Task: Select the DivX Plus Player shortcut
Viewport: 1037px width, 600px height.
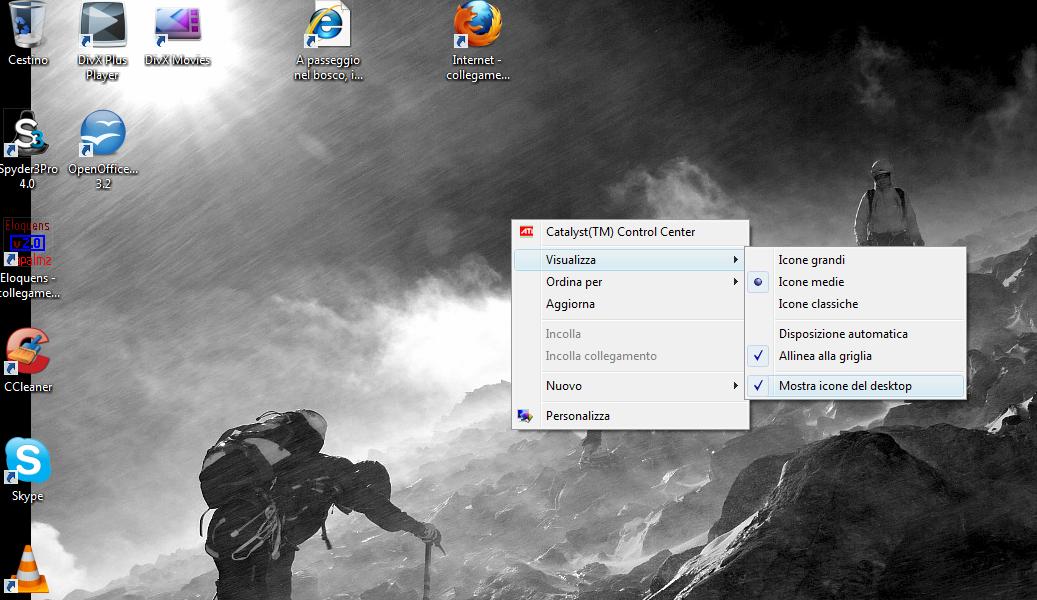Action: pos(103,27)
